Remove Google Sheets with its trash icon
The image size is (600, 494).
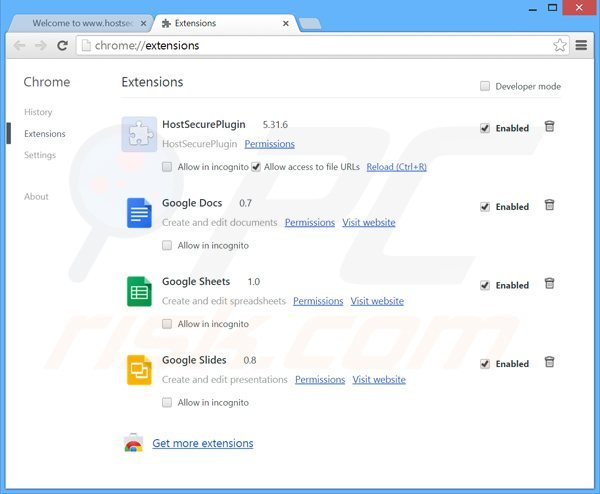tap(549, 284)
